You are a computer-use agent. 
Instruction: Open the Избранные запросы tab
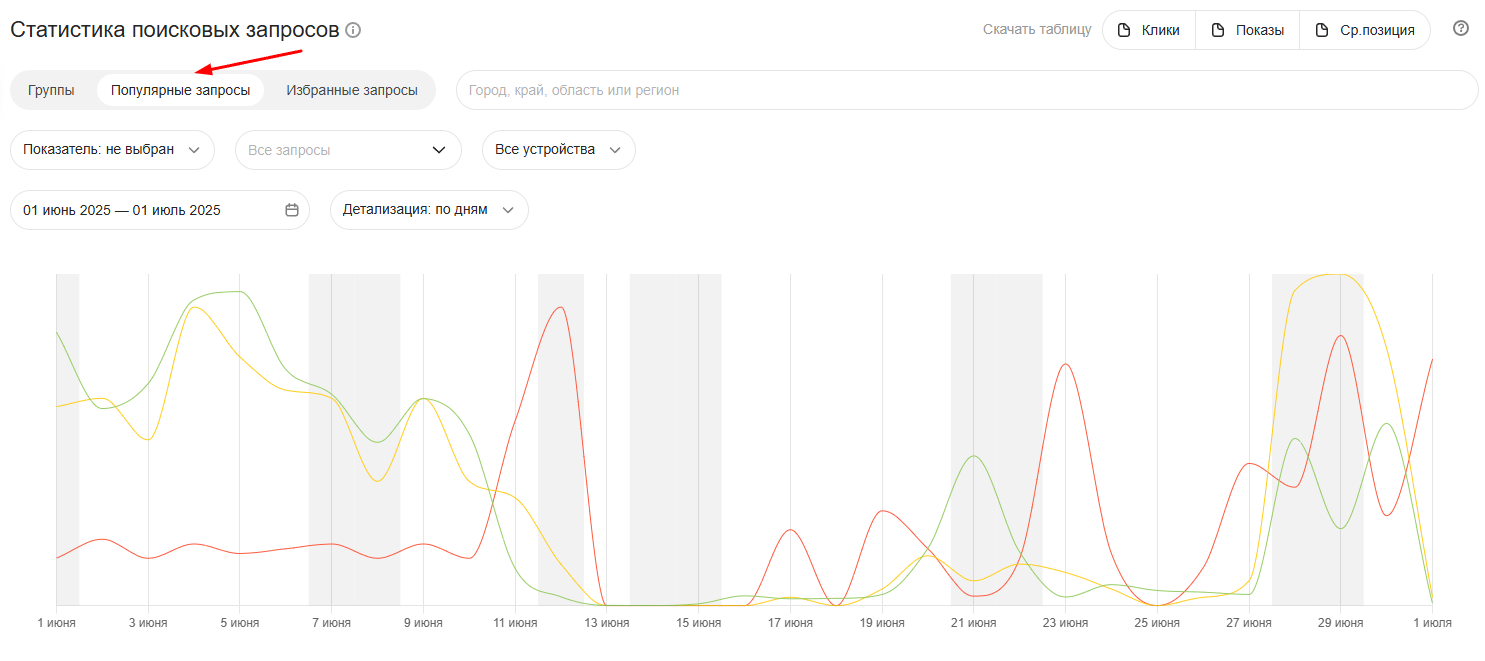click(x=352, y=90)
